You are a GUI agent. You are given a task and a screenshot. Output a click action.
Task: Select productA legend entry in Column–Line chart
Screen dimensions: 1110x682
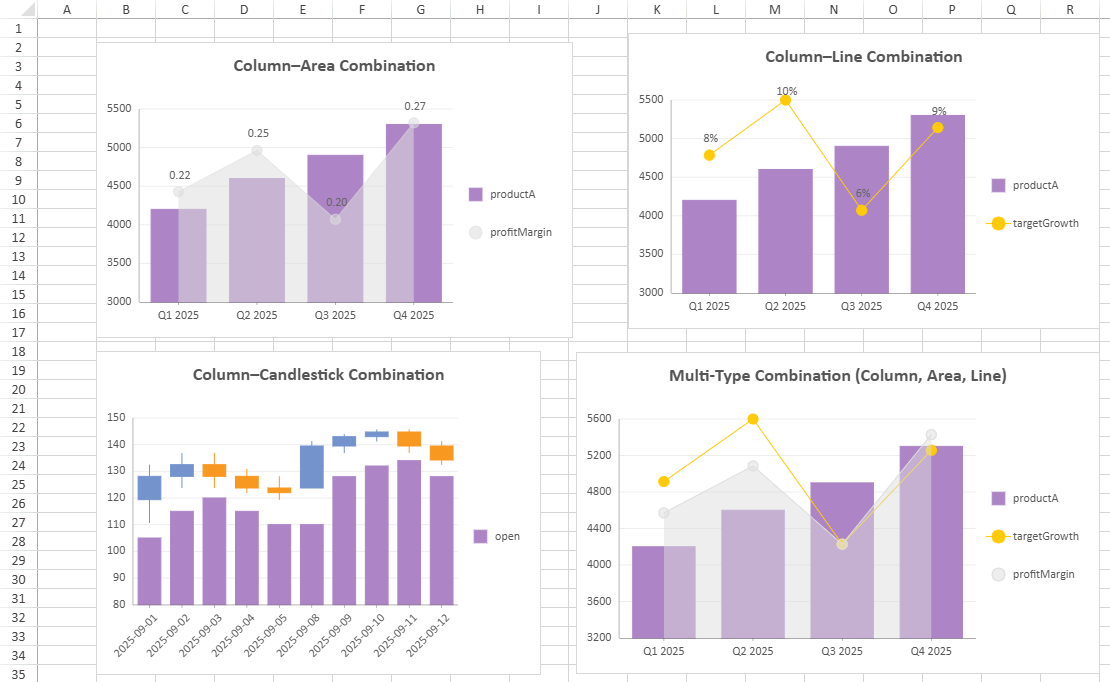[1034, 185]
